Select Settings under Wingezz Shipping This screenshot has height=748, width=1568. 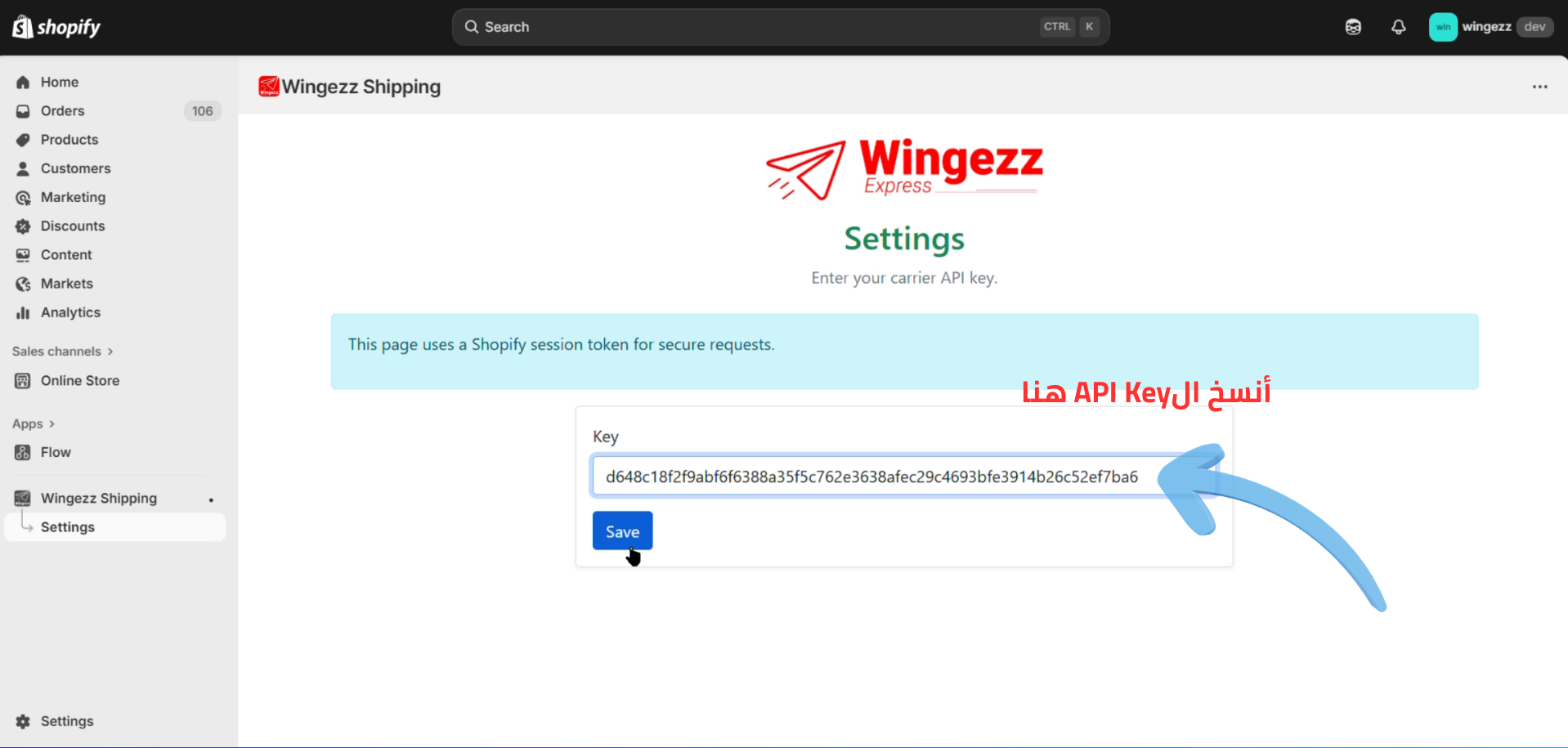(68, 527)
